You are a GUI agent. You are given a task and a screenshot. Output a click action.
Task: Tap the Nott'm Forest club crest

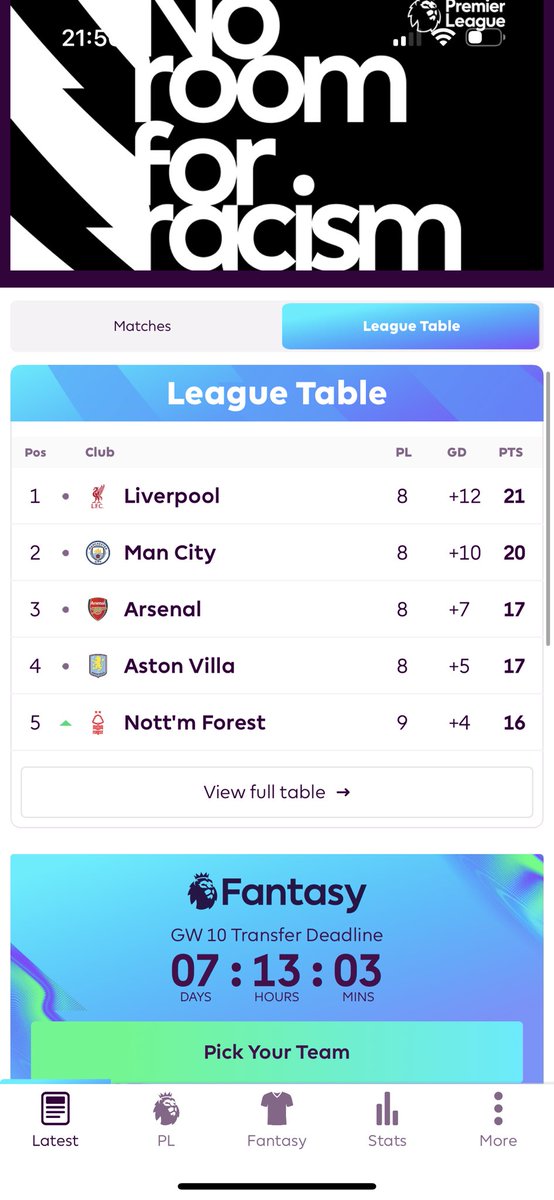[97, 722]
